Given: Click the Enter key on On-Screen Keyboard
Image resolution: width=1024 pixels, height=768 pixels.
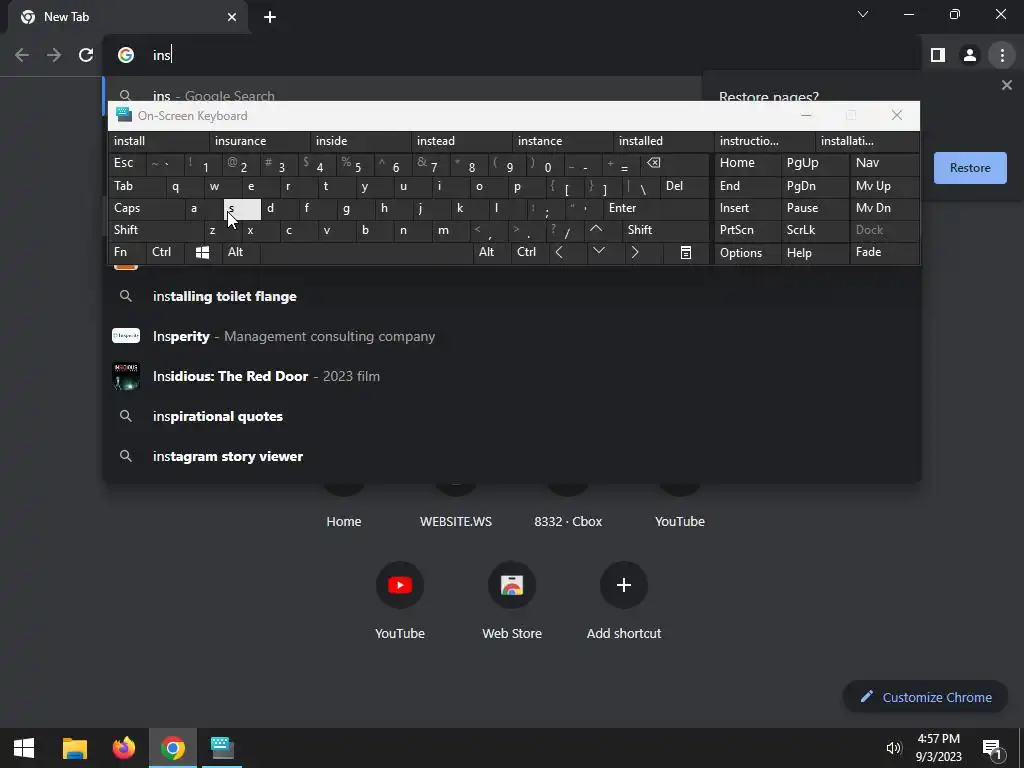Looking at the screenshot, I should [x=656, y=208].
